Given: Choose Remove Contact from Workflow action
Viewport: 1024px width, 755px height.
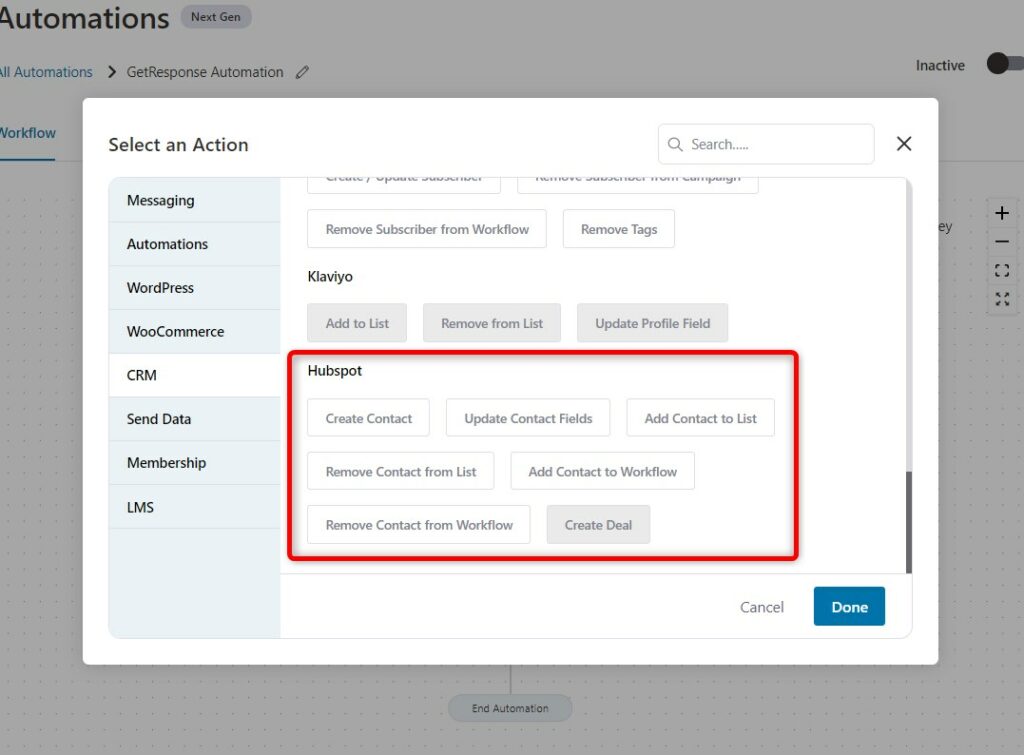Looking at the screenshot, I should click(419, 525).
